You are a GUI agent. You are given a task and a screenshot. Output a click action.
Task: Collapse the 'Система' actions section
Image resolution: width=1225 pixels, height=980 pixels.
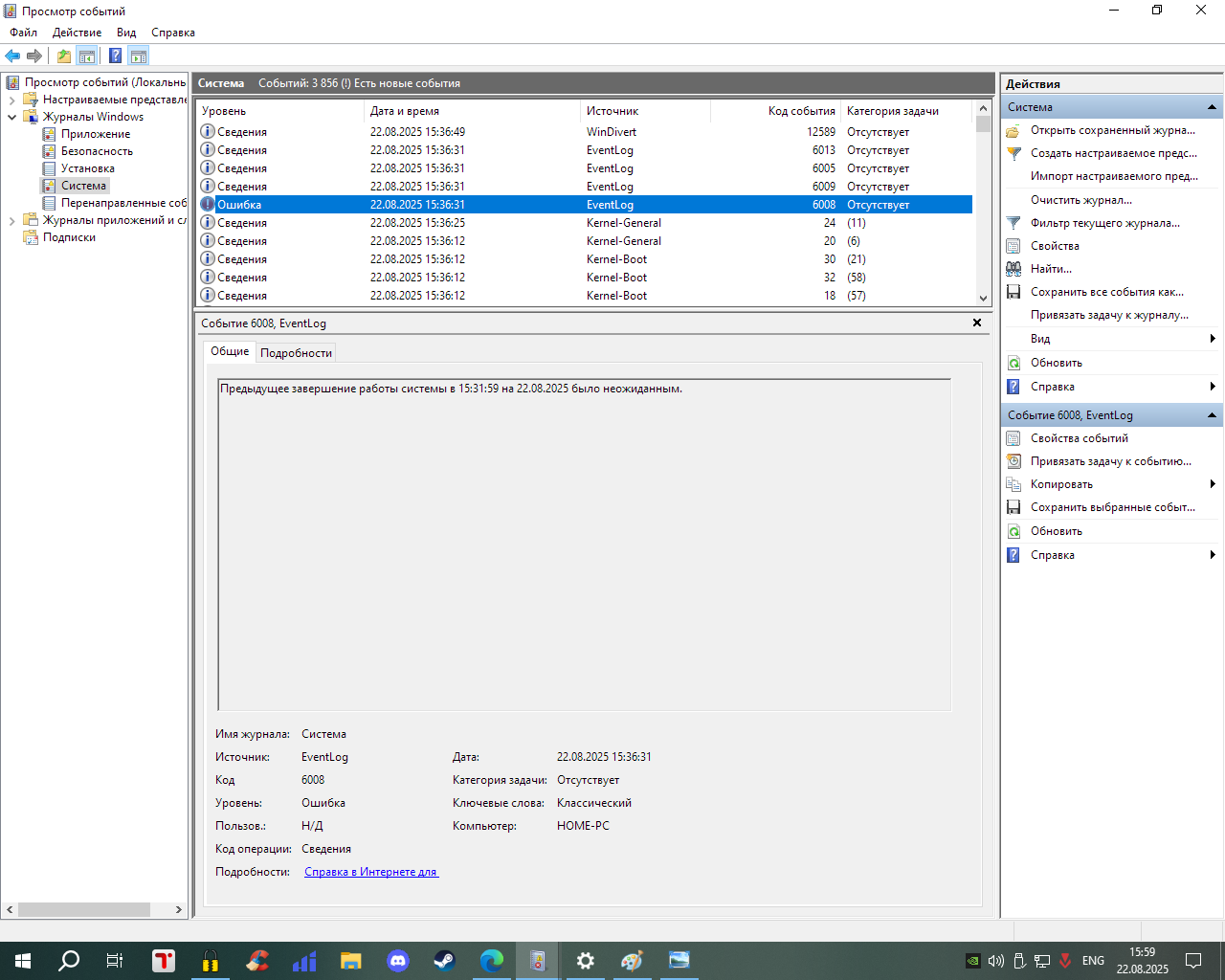pyautogui.click(x=1212, y=107)
